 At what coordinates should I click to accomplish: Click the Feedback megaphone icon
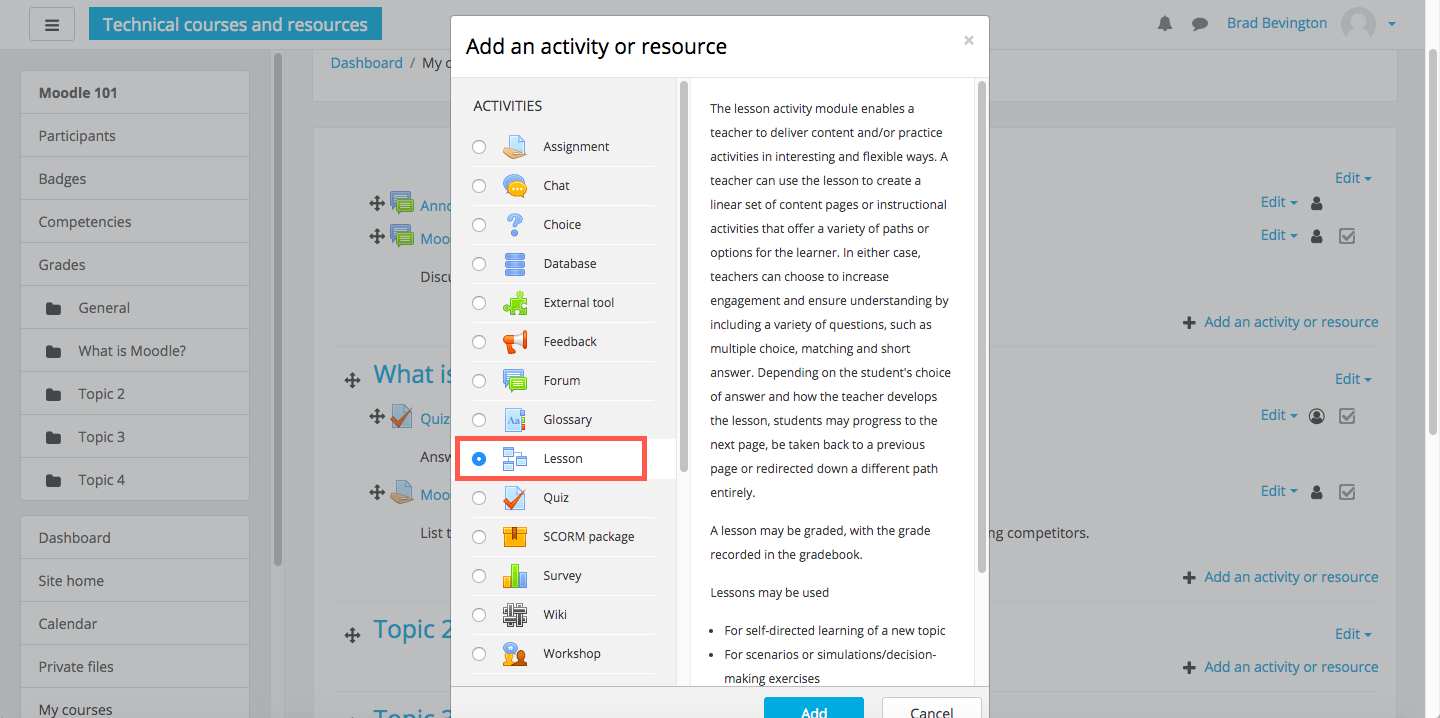click(x=514, y=342)
